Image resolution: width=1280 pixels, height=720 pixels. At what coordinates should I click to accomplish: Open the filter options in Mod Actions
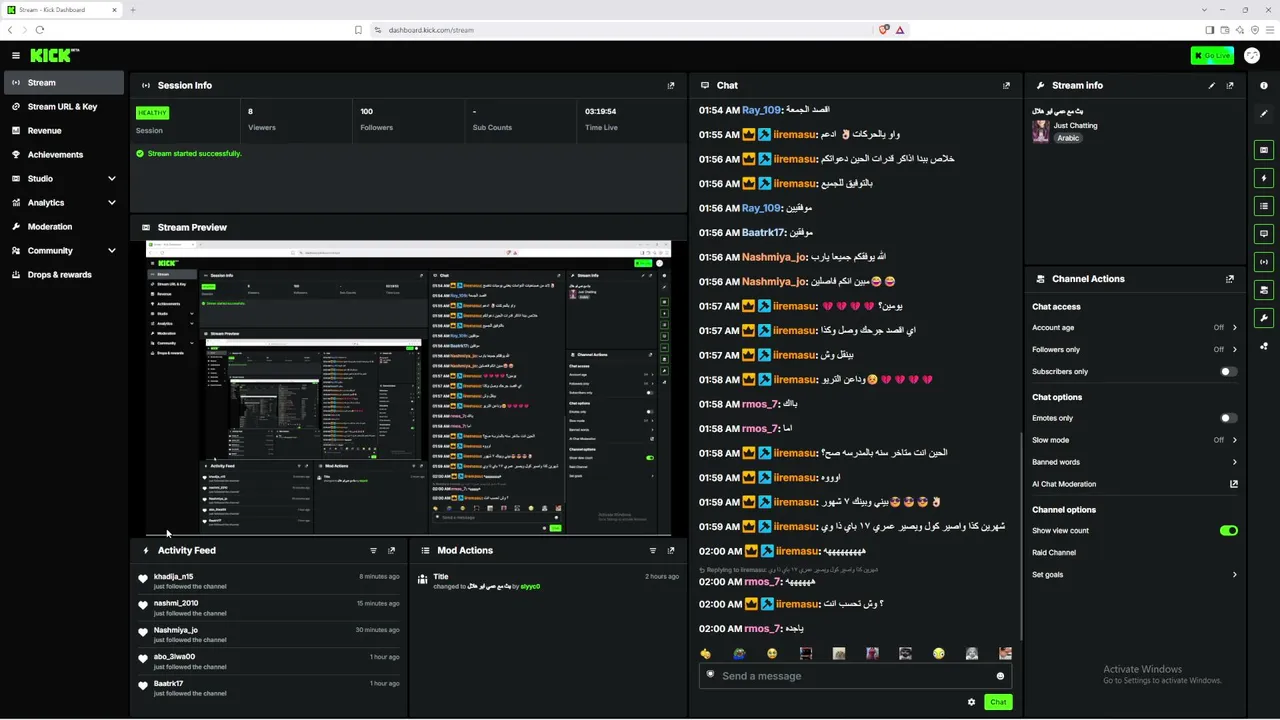point(653,551)
